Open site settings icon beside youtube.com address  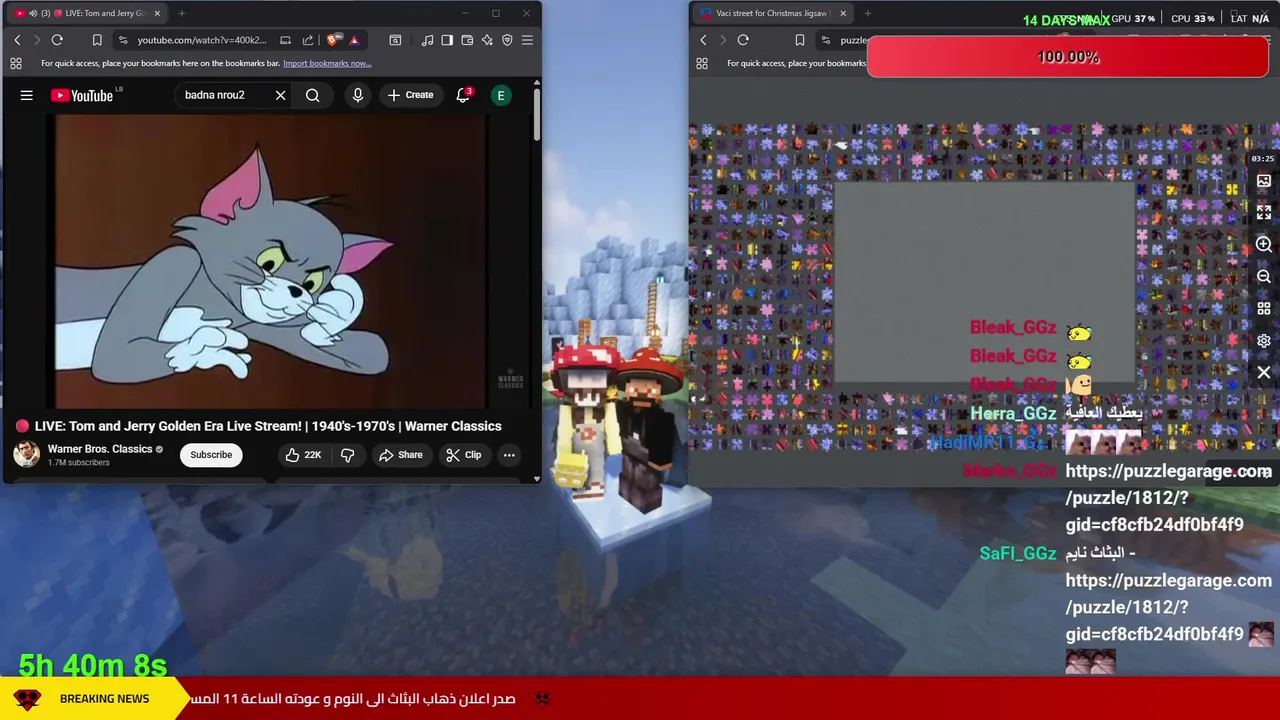point(123,40)
